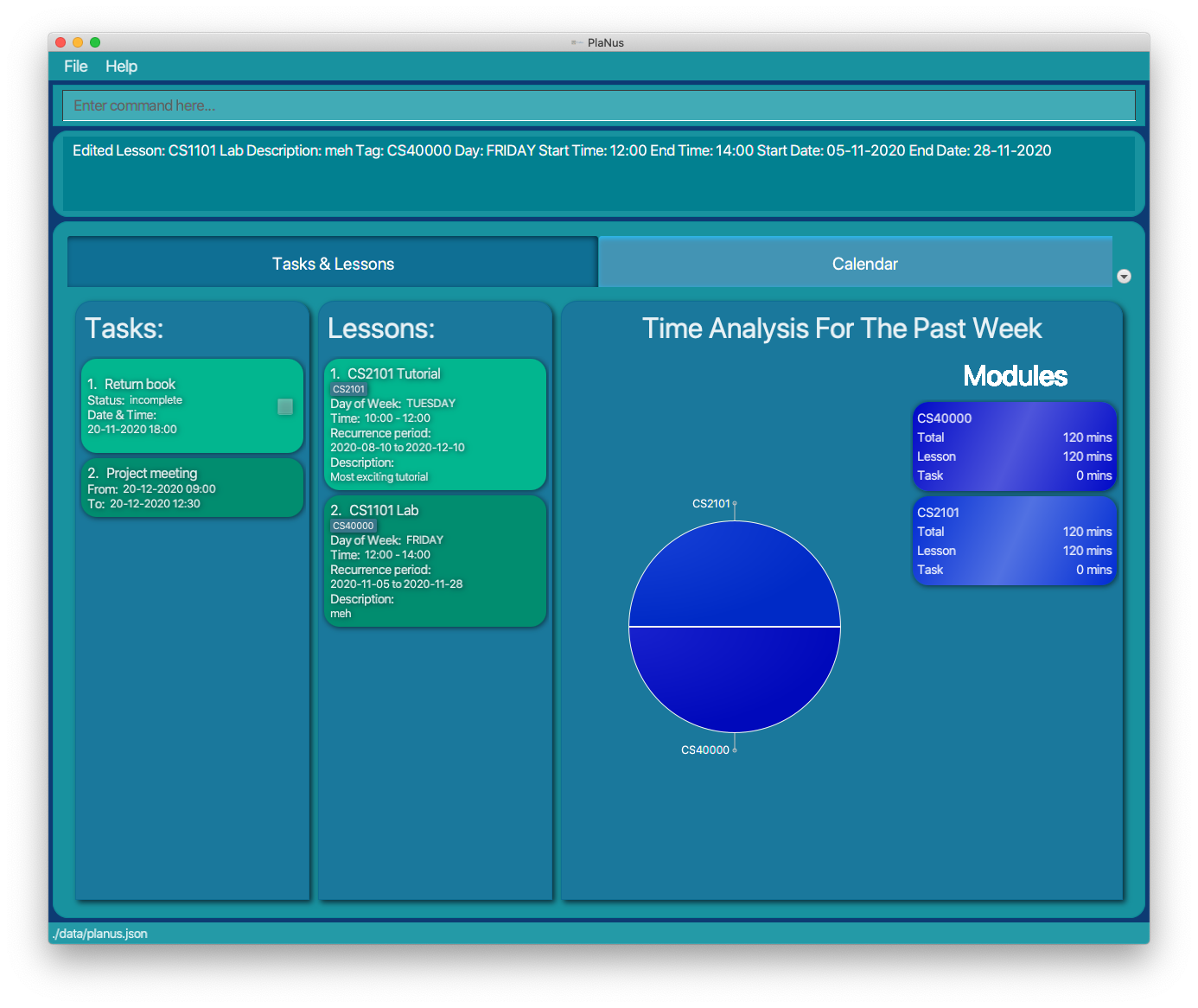The width and height of the screenshot is (1198, 1008).
Task: Tick the Return book status checkbox
Action: pyautogui.click(x=285, y=406)
